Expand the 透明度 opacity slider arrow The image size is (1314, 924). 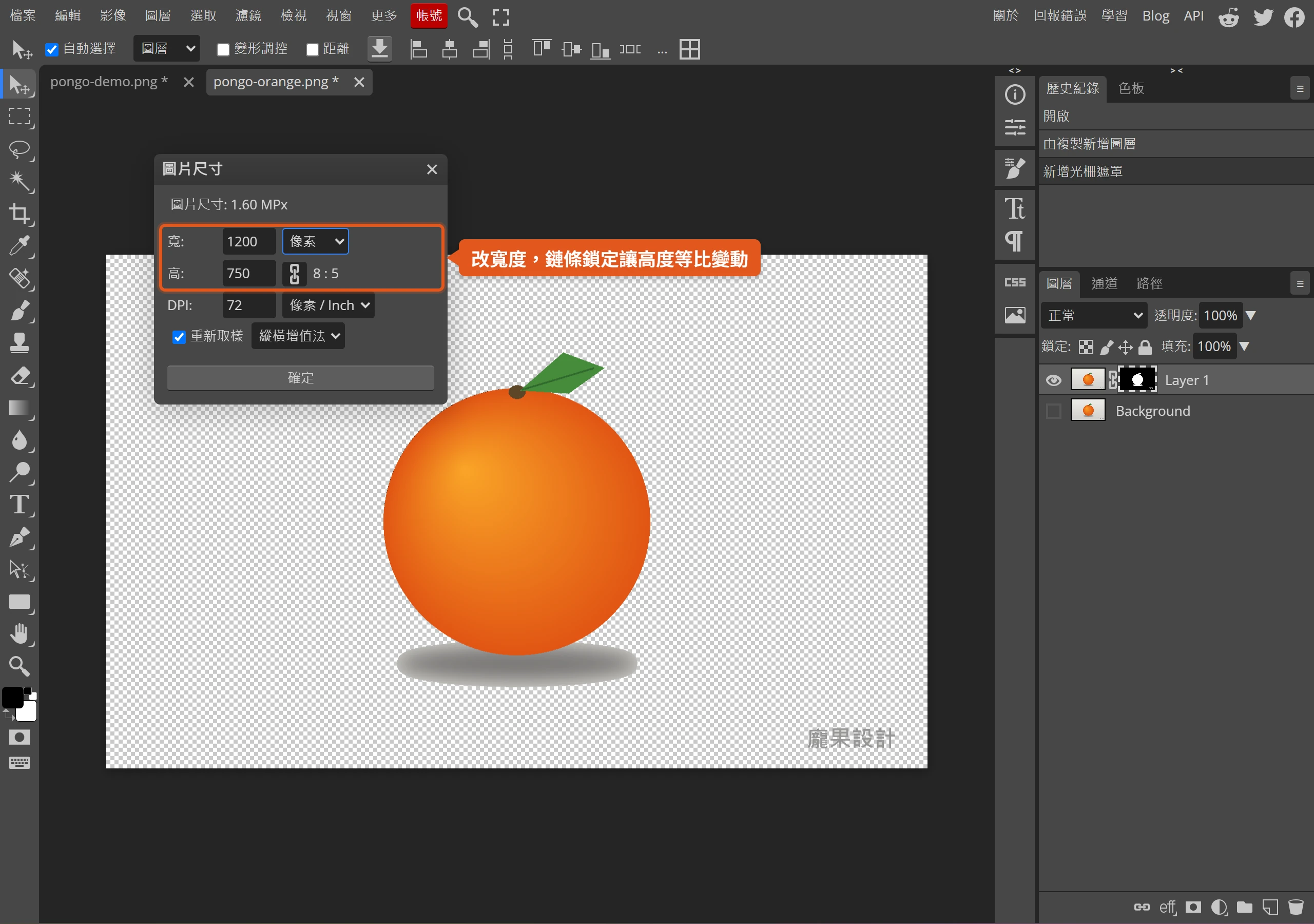(x=1250, y=315)
